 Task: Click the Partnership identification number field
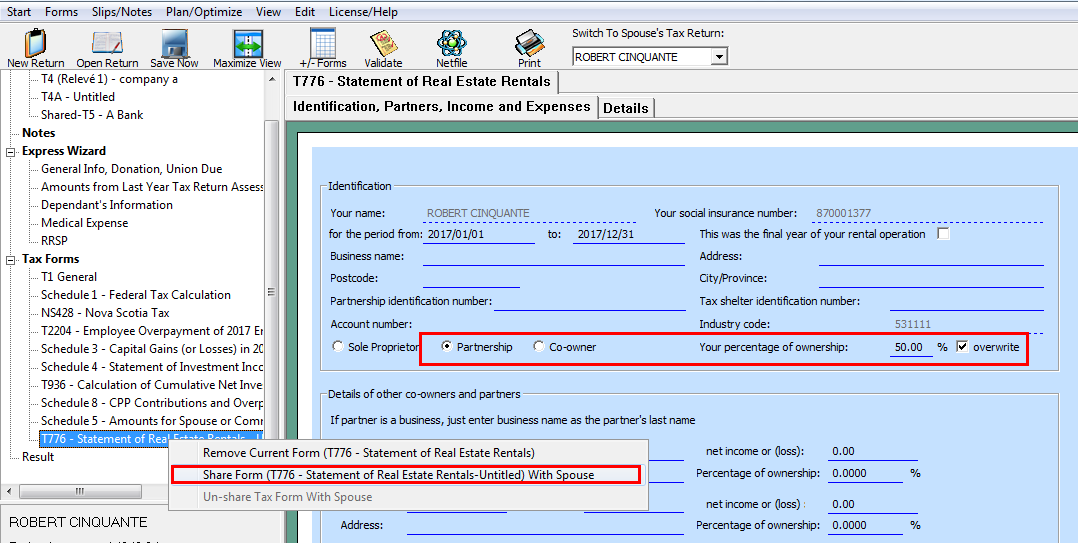(x=589, y=302)
